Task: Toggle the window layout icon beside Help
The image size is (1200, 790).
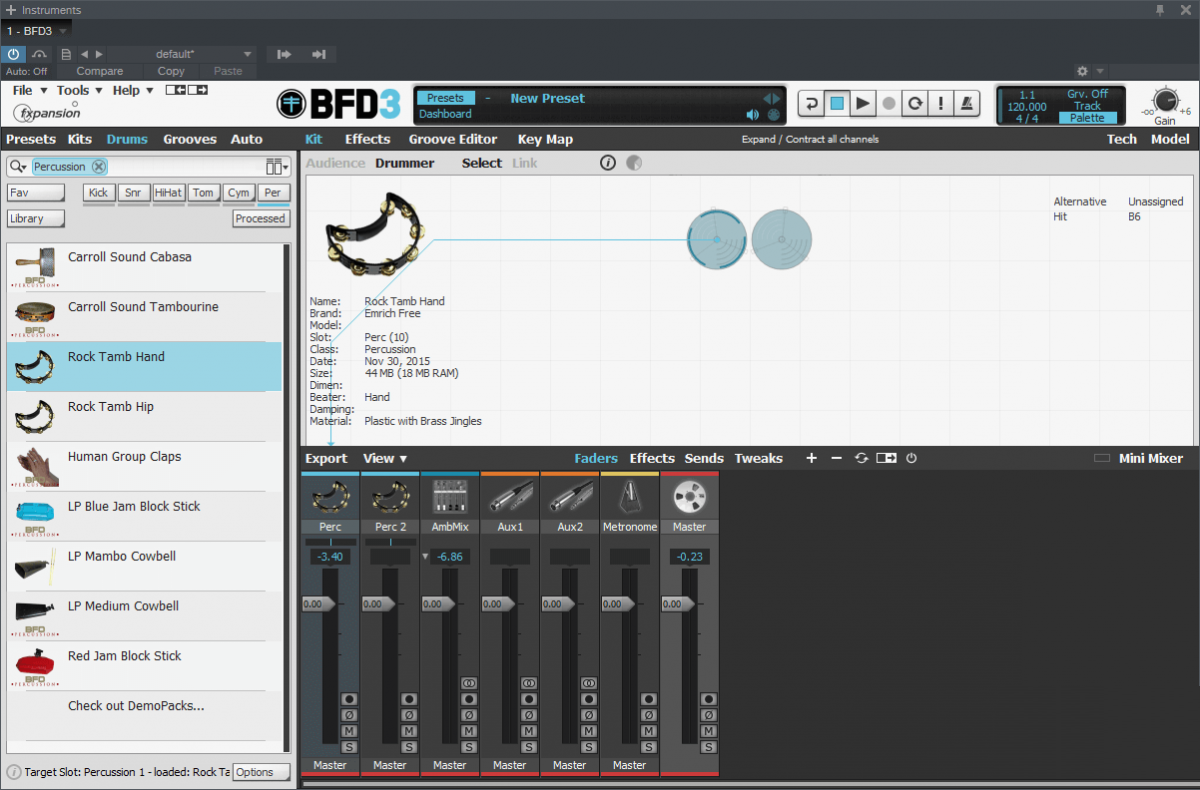Action: point(186,90)
